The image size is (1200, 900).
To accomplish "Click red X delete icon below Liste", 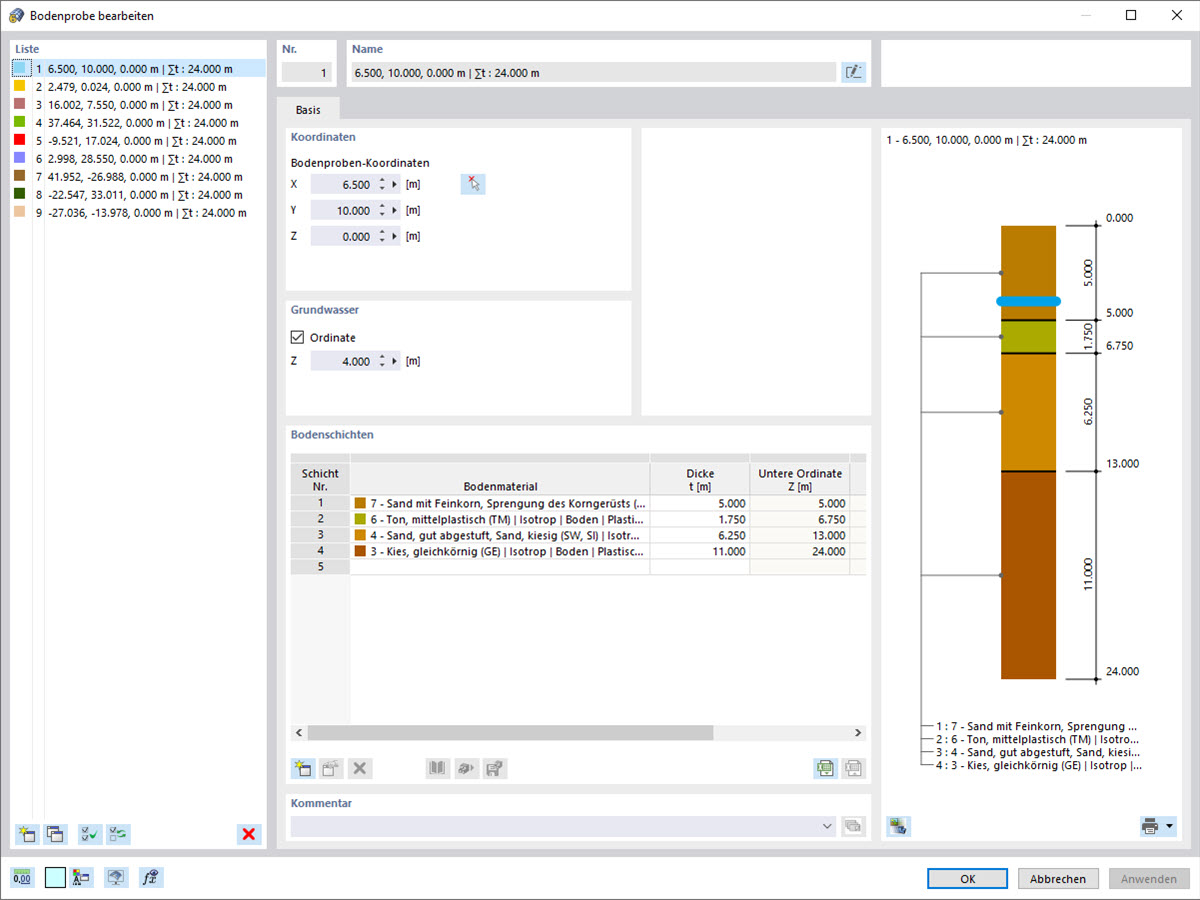I will (249, 834).
